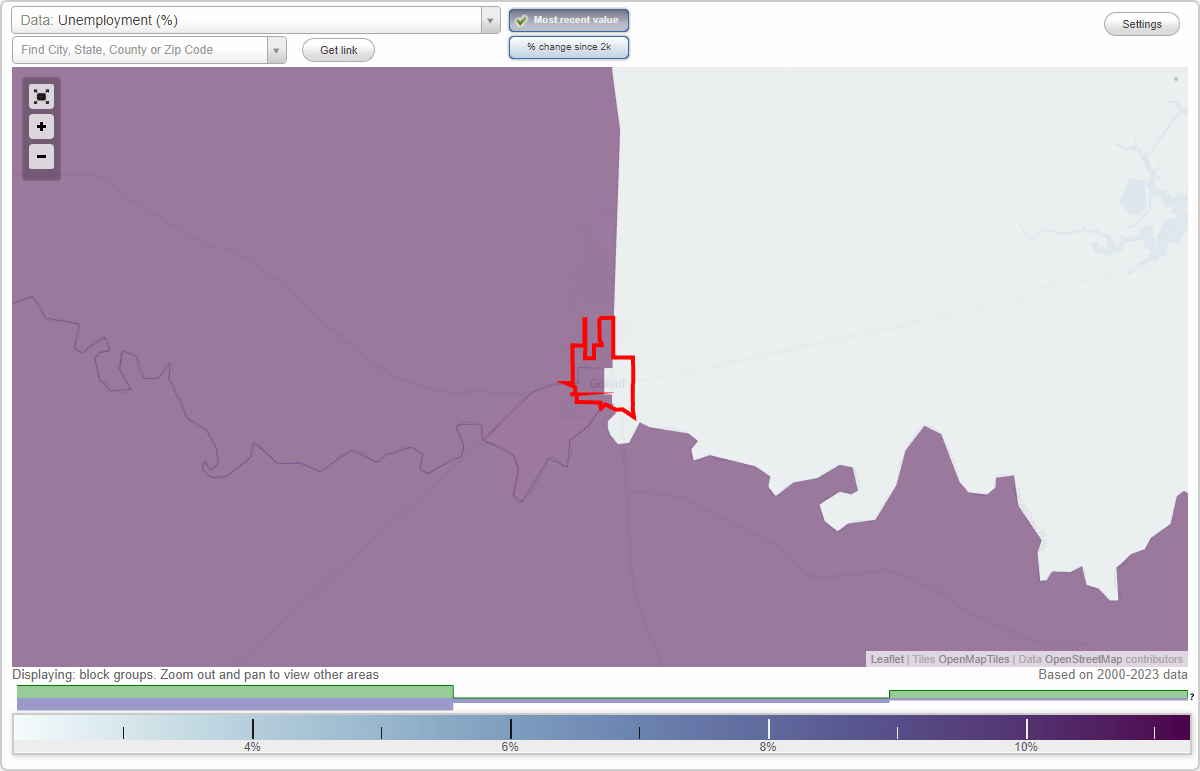The image size is (1200, 771).
Task: Switch to % change since 2k
Action: (569, 47)
